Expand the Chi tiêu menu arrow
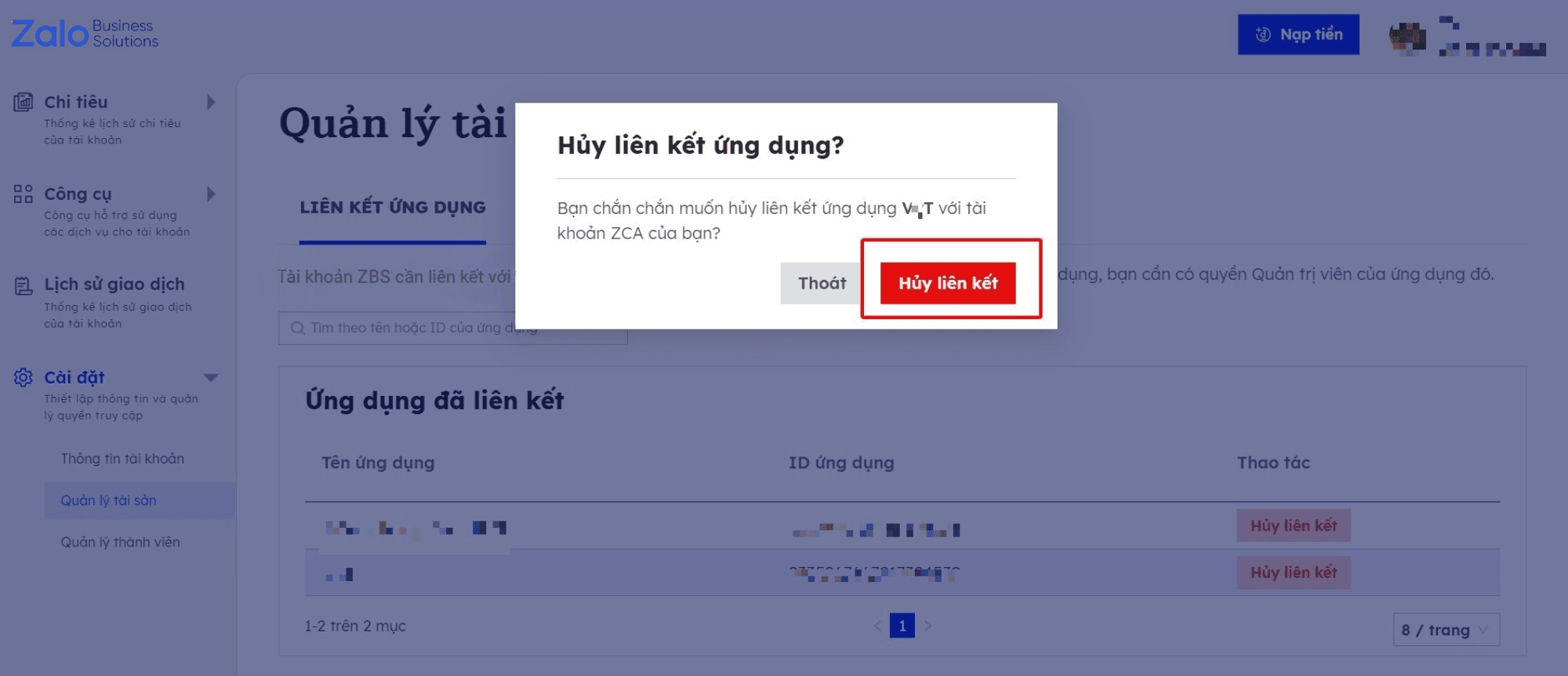The image size is (1568, 676). point(211,102)
